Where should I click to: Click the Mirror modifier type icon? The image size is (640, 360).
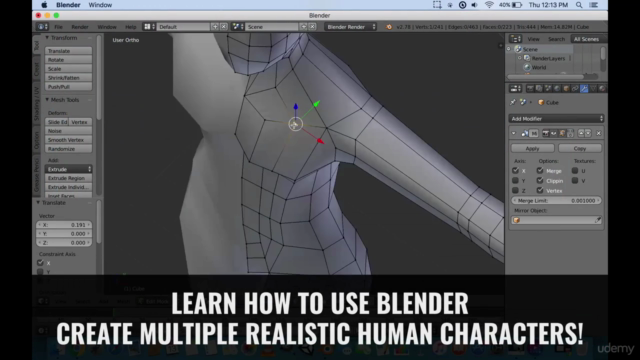tap(524, 133)
